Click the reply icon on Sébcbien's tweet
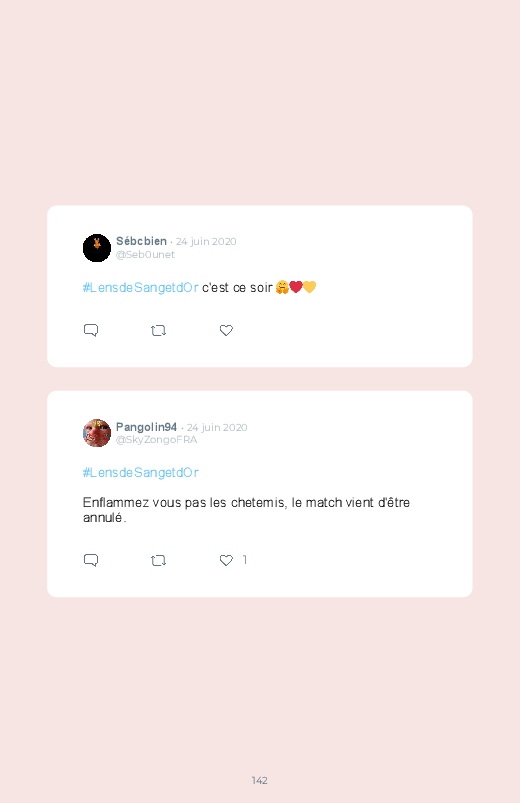 click(x=91, y=330)
